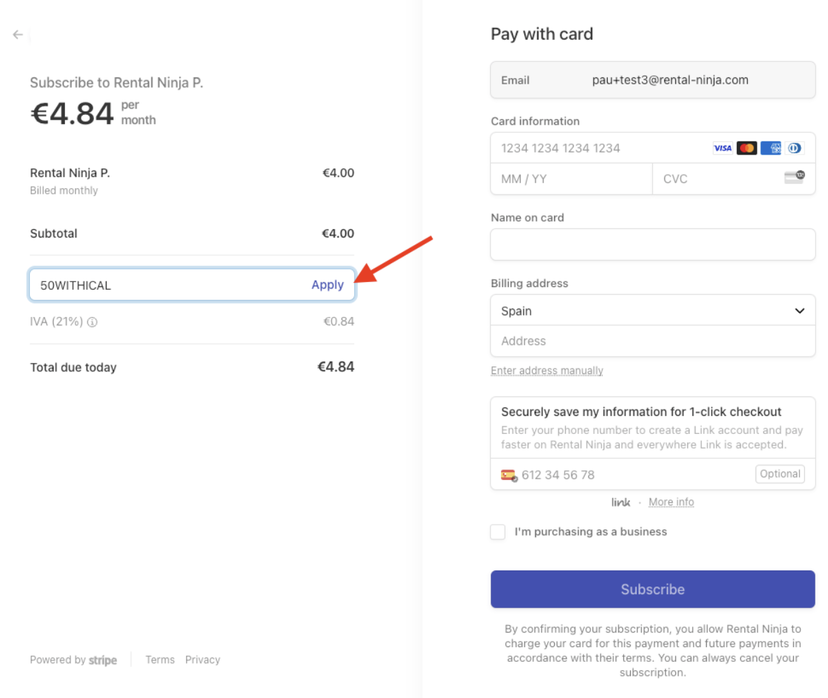Screen dimensions: 828x698
Task: Focus the CVC field
Action: (734, 179)
